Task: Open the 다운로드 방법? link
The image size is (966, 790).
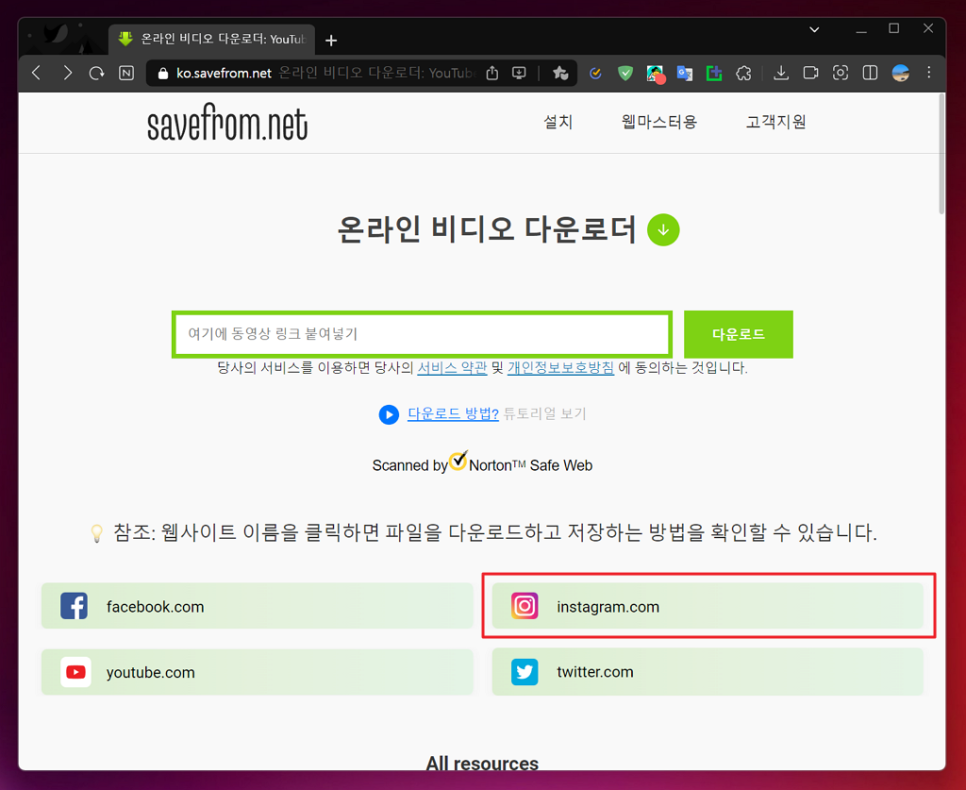Action: [x=453, y=413]
